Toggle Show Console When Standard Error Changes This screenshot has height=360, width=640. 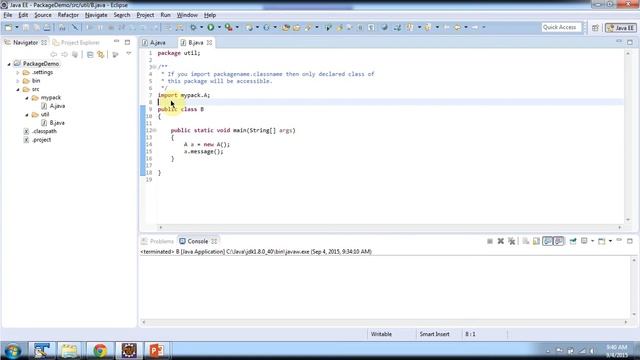pos(559,241)
